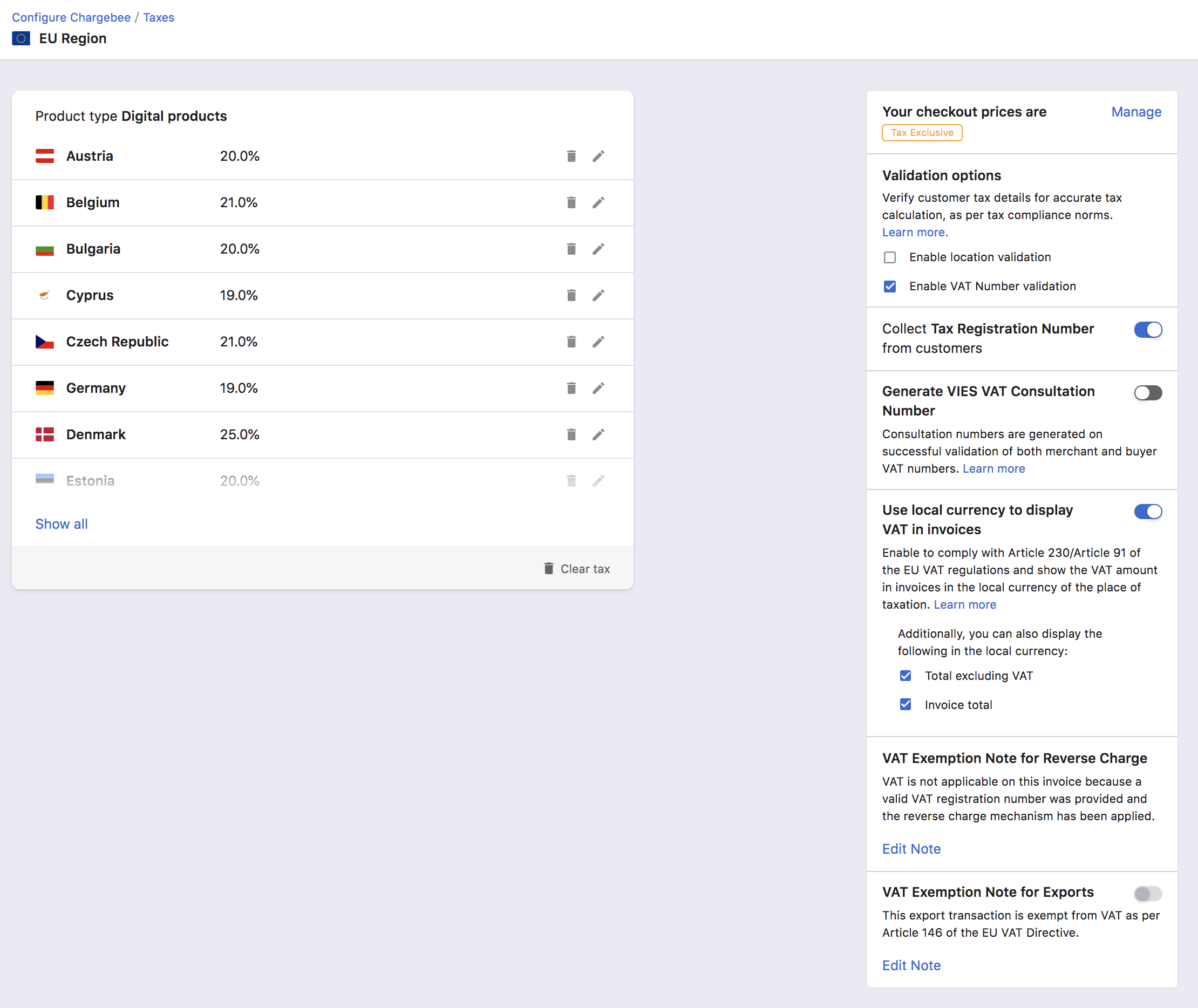Select the Cyprus country row name
1198x1008 pixels.
tap(90, 295)
